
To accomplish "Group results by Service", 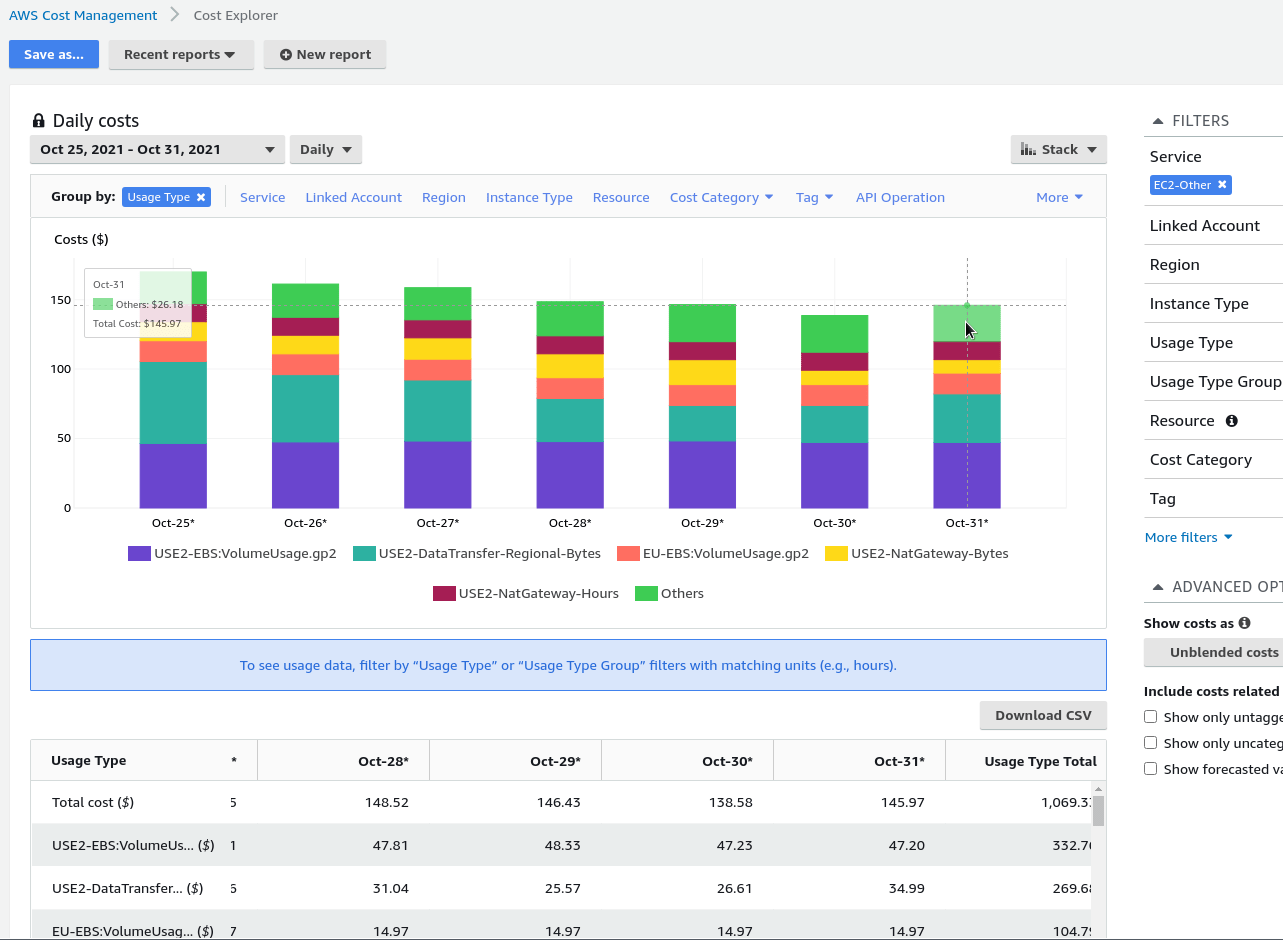I will tap(262, 197).
